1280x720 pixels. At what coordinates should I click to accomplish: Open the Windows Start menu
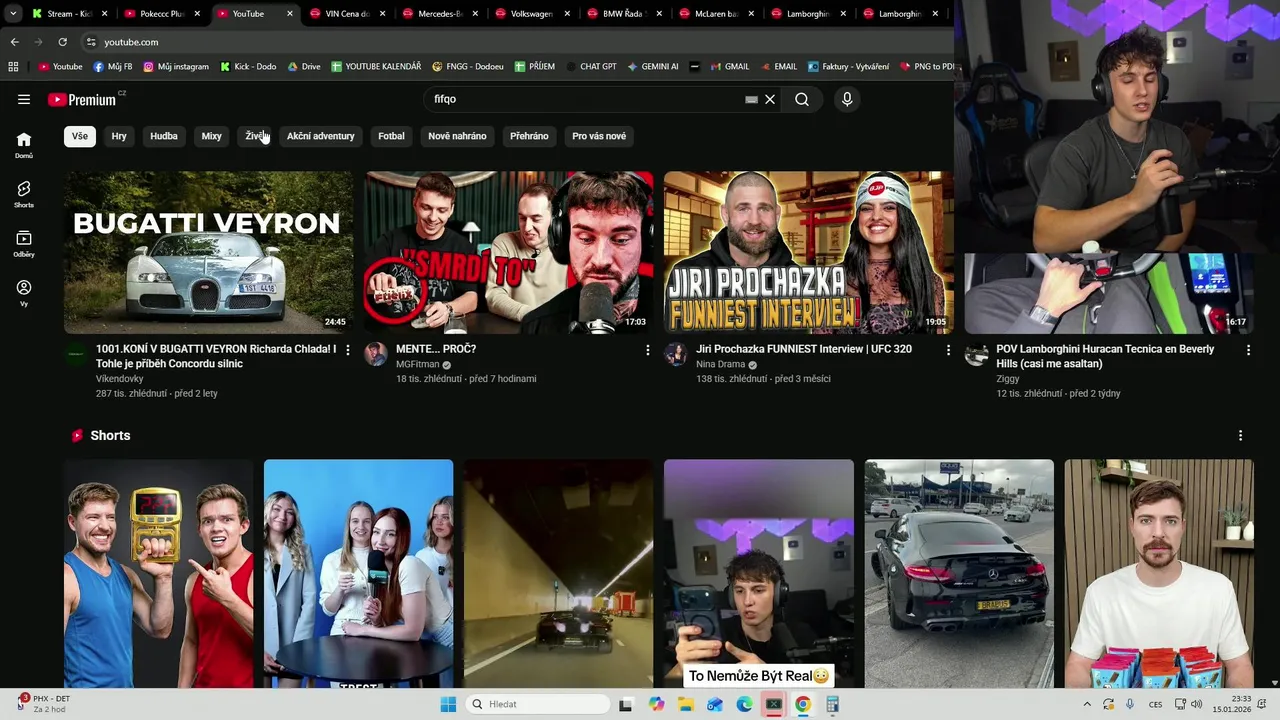pos(448,704)
